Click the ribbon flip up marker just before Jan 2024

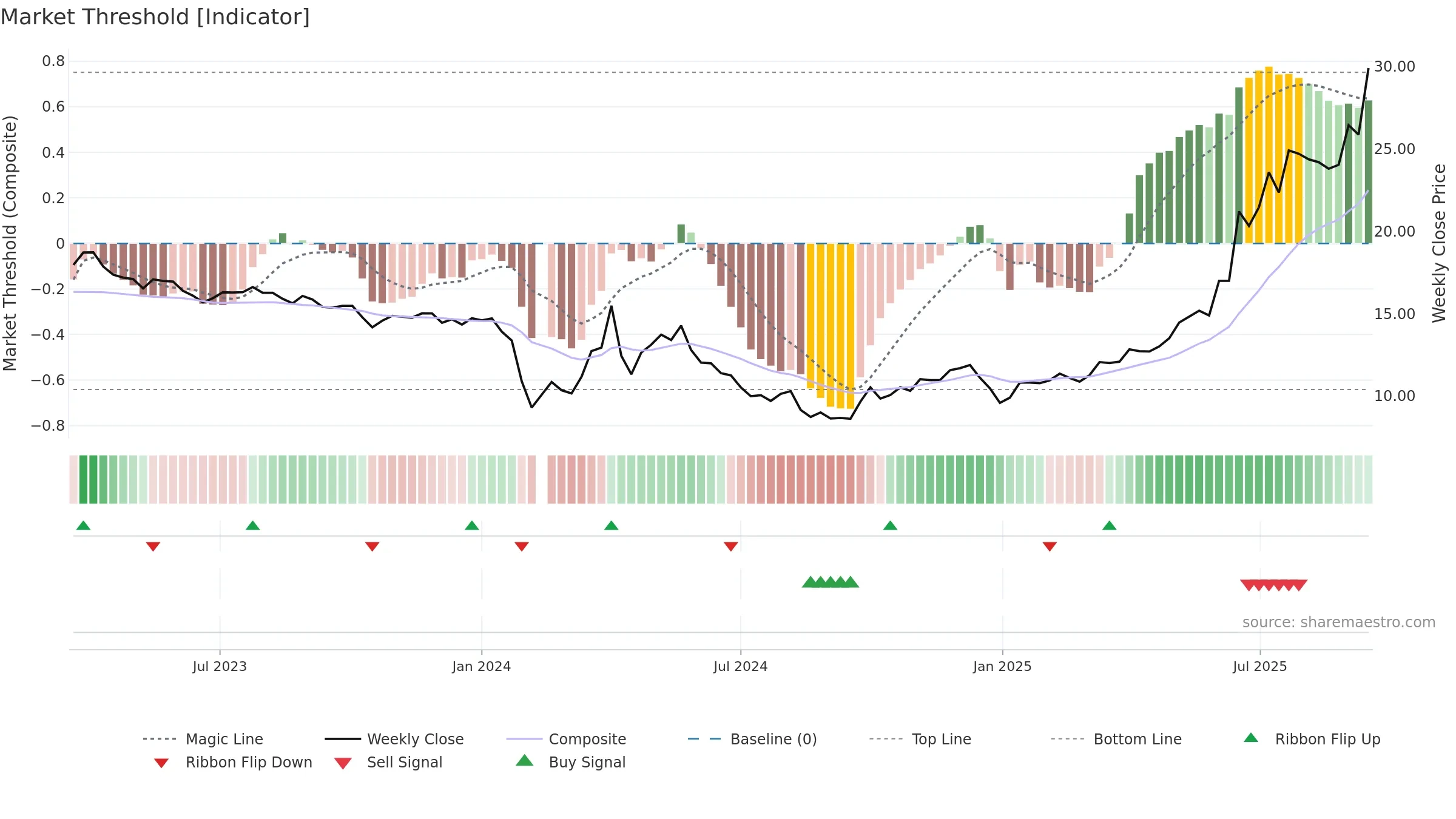click(x=472, y=525)
